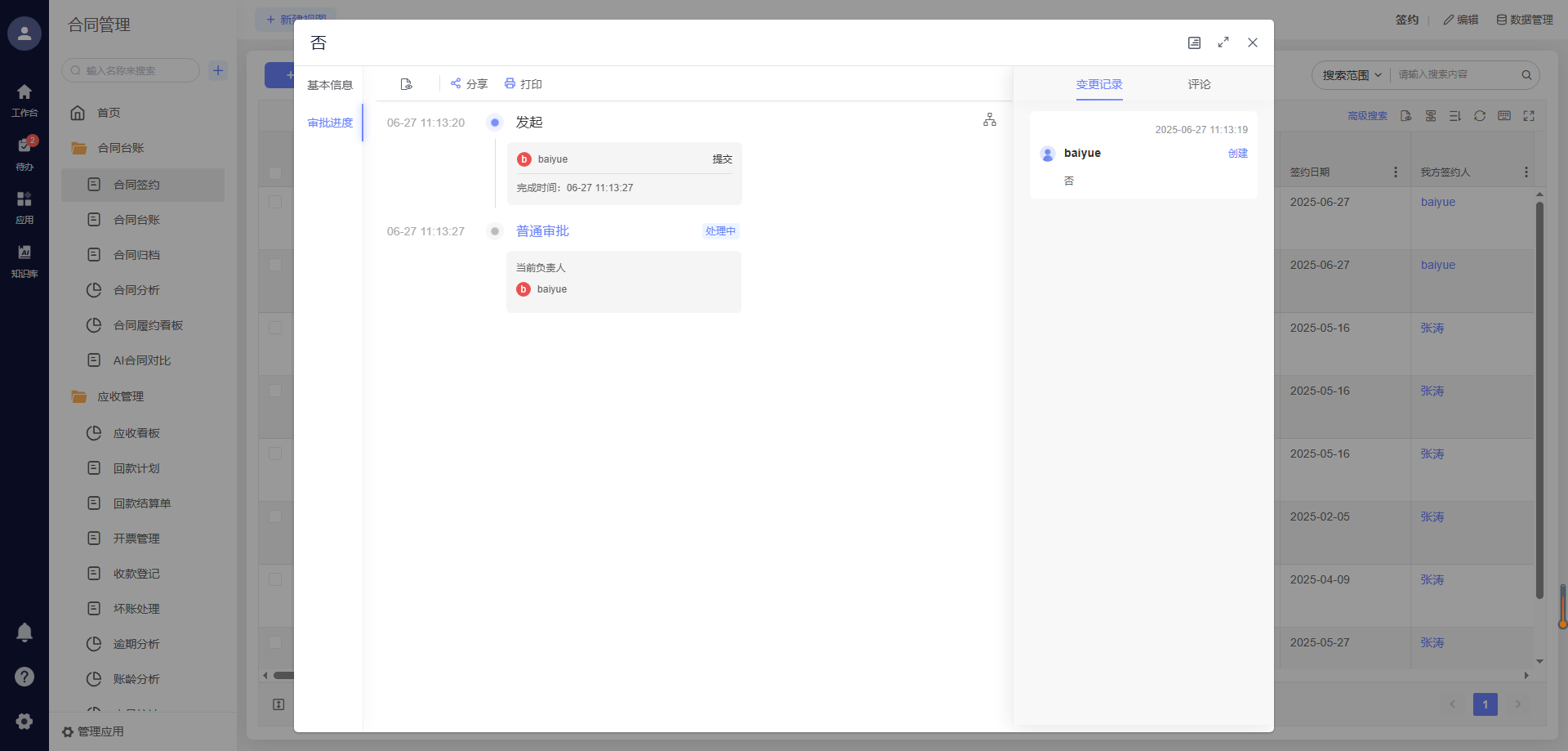Expand the dialog to full screen

1223,42
